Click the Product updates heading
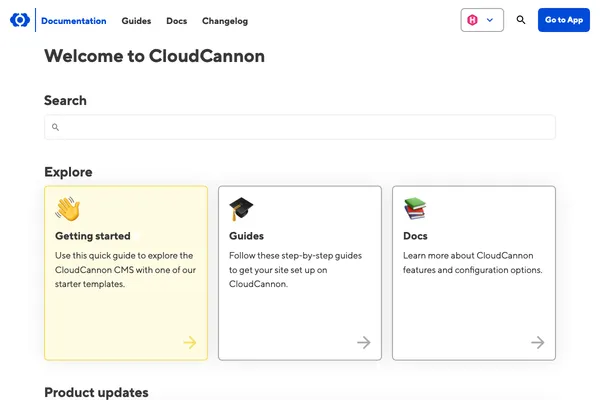Image resolution: width=600 pixels, height=400 pixels. (96, 392)
